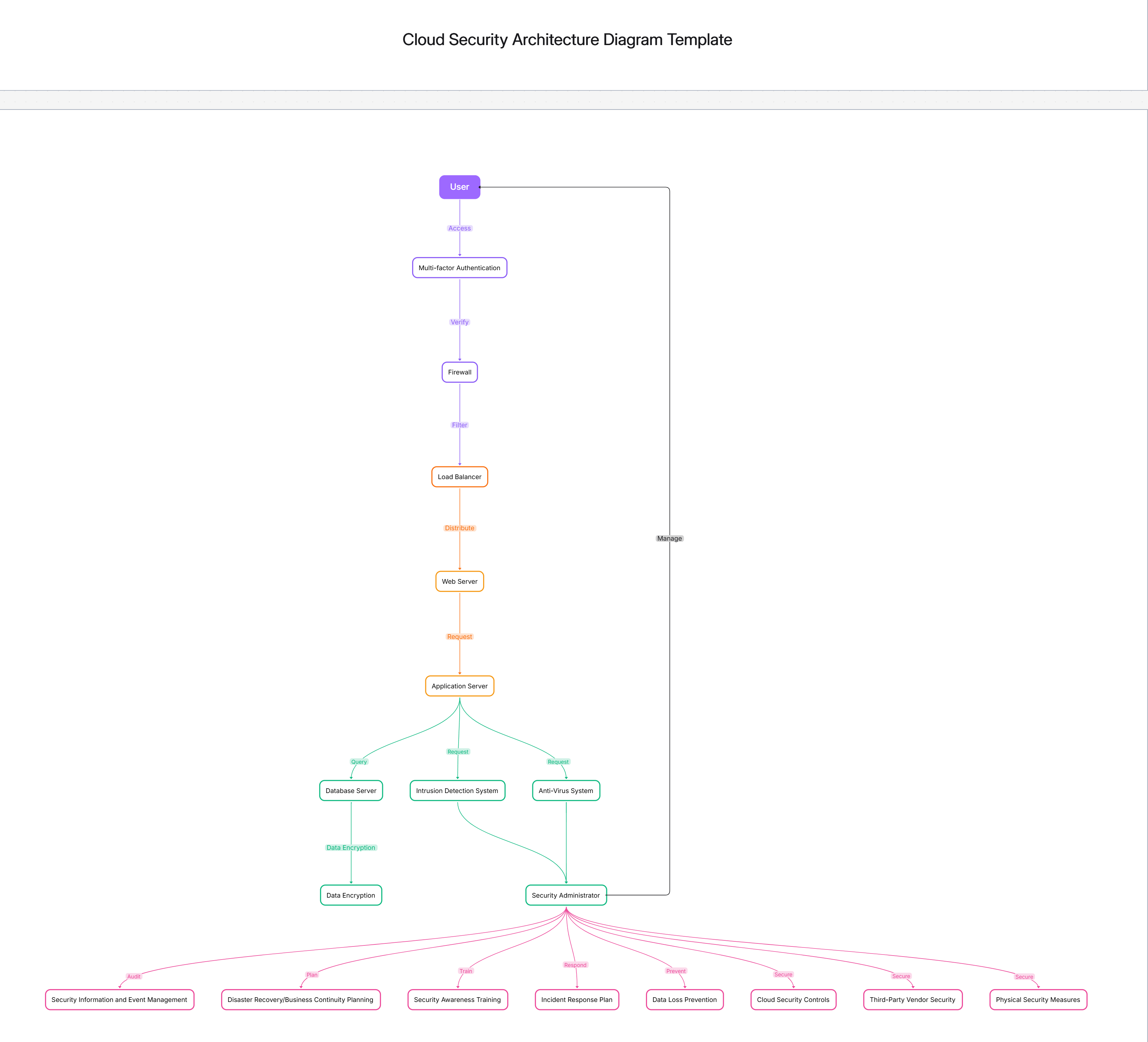Select the Anti-Virus System node

(566, 790)
